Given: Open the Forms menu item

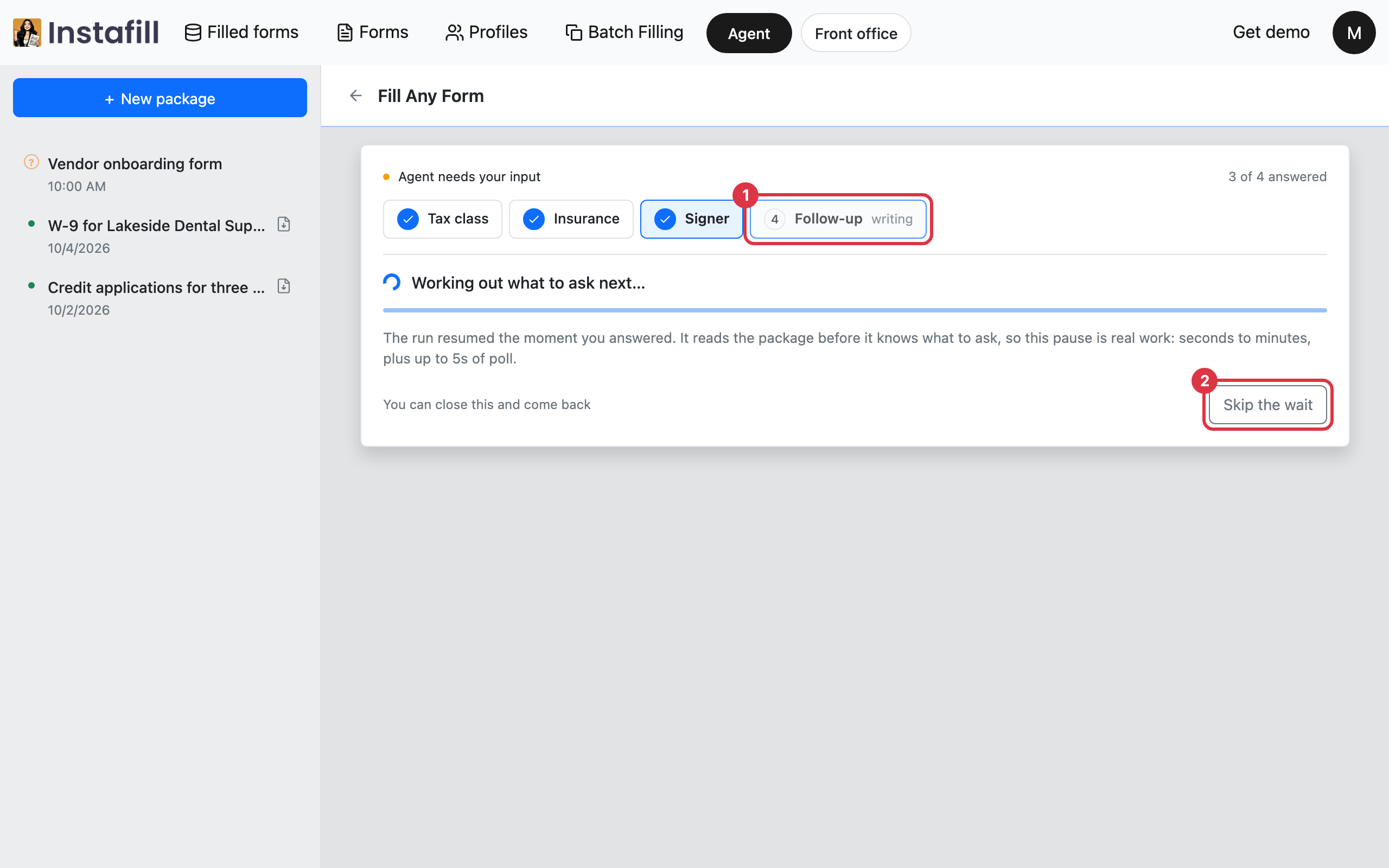Looking at the screenshot, I should click(373, 33).
